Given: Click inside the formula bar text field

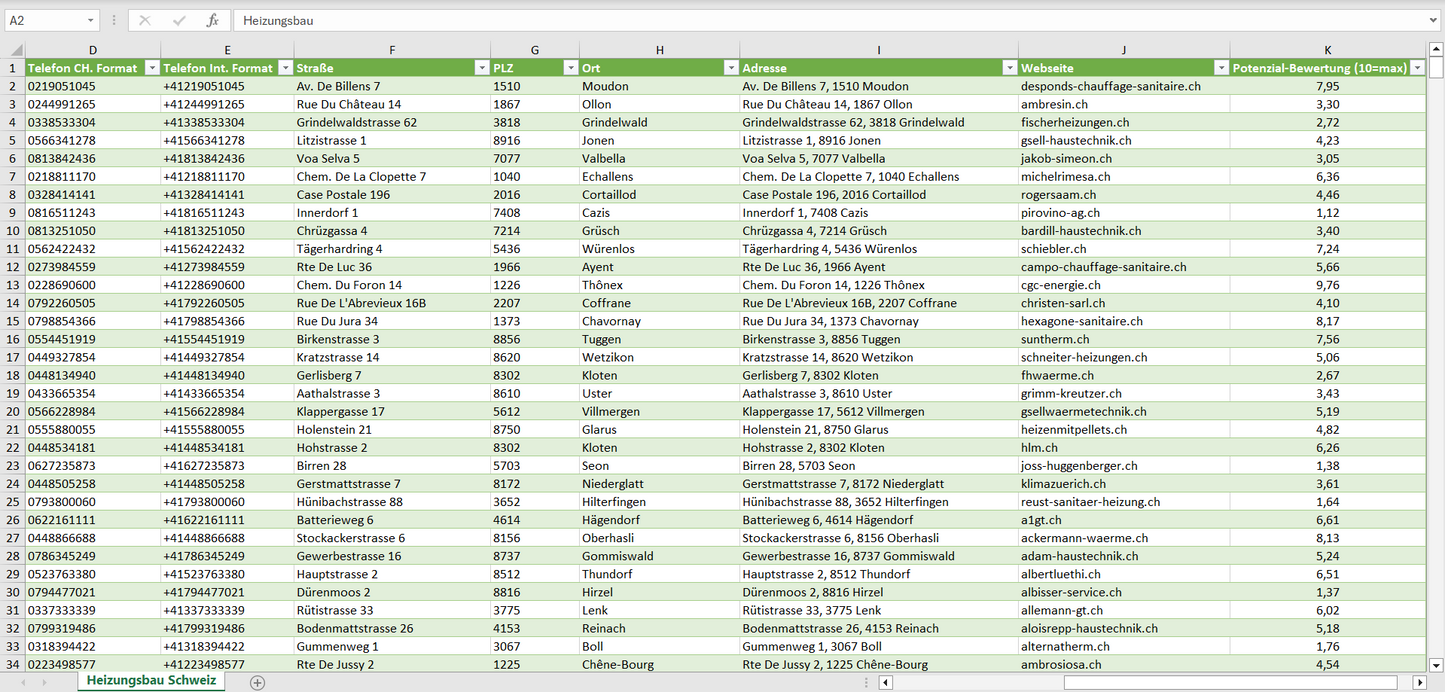Looking at the screenshot, I should 800,20.
